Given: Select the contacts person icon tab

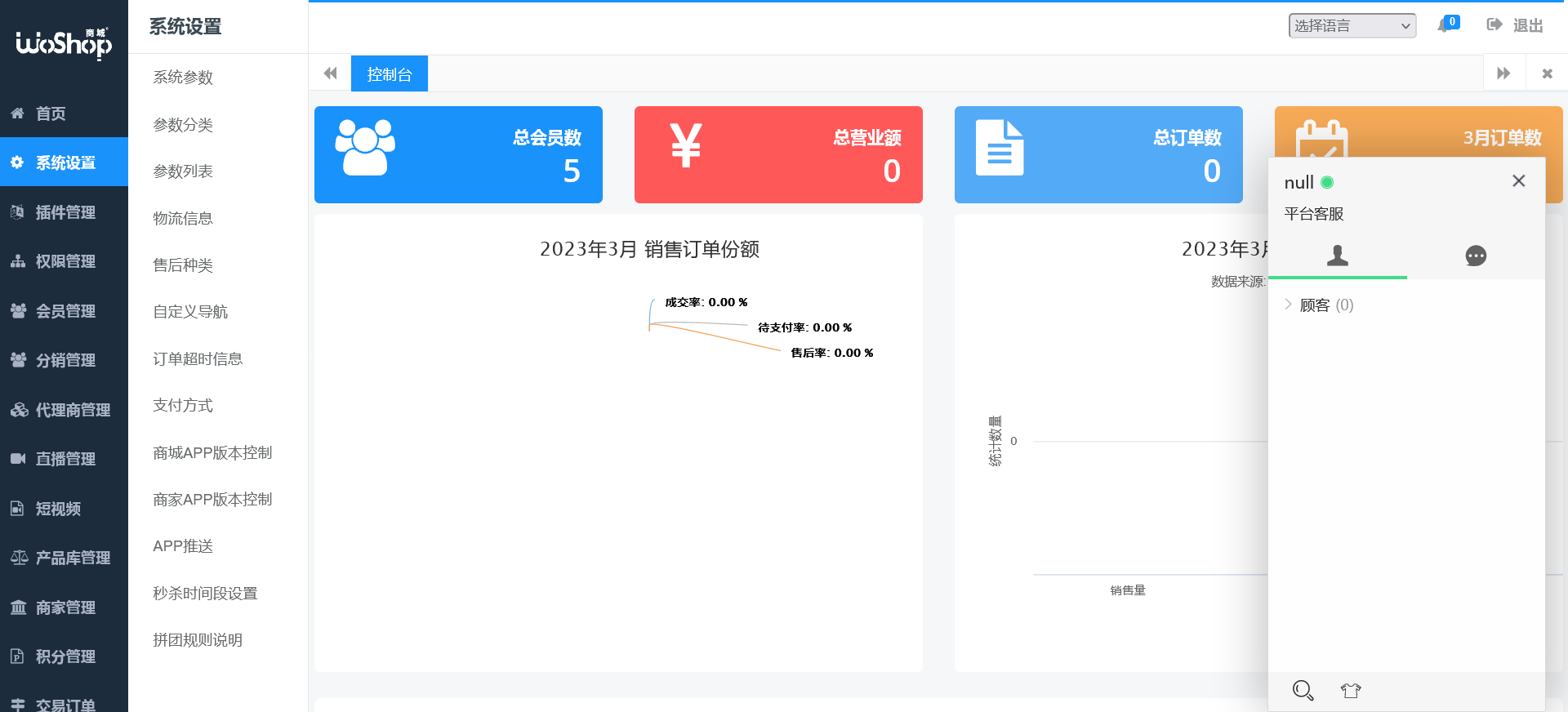Looking at the screenshot, I should (x=1338, y=256).
